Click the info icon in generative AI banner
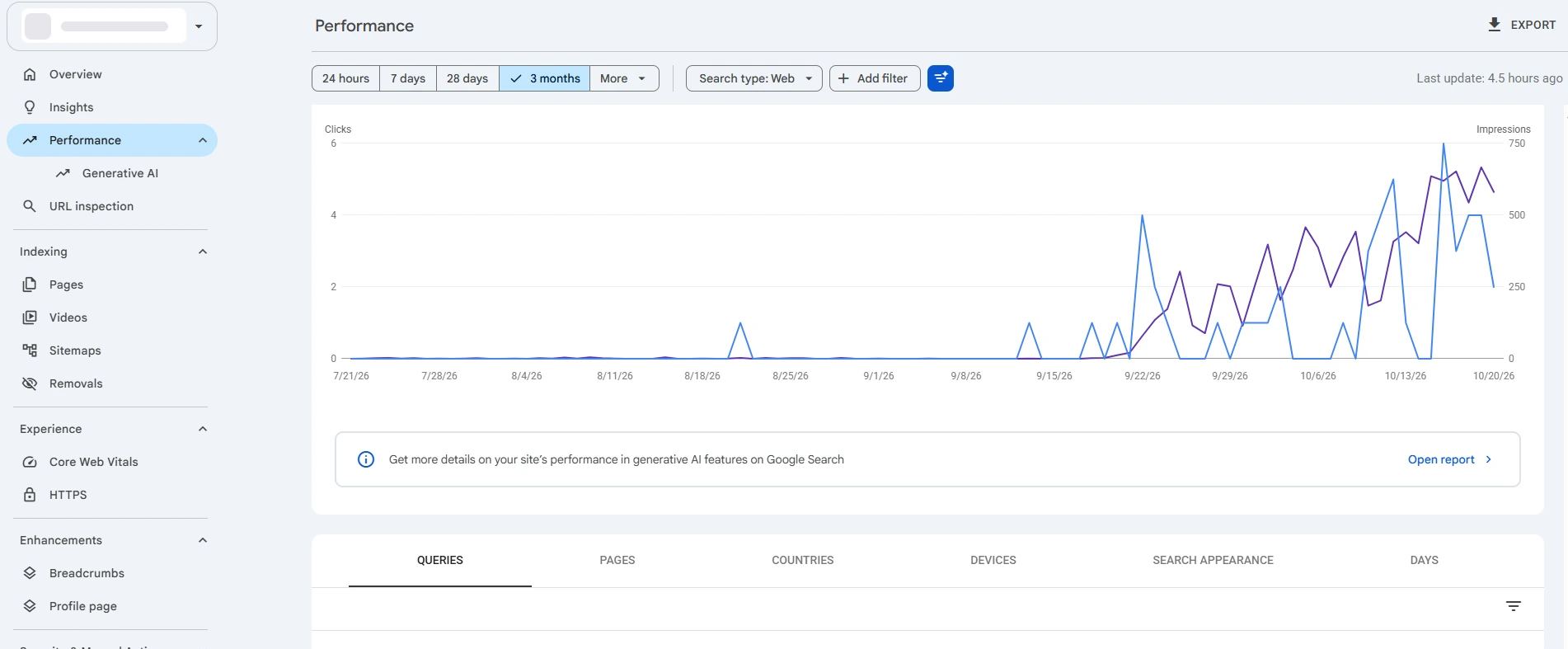Image resolution: width=1568 pixels, height=649 pixels. (x=366, y=459)
